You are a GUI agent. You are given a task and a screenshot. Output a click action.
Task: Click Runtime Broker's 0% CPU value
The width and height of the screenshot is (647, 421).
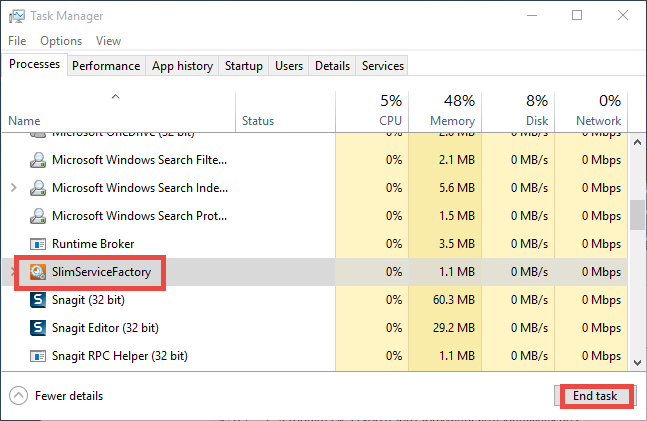point(394,244)
